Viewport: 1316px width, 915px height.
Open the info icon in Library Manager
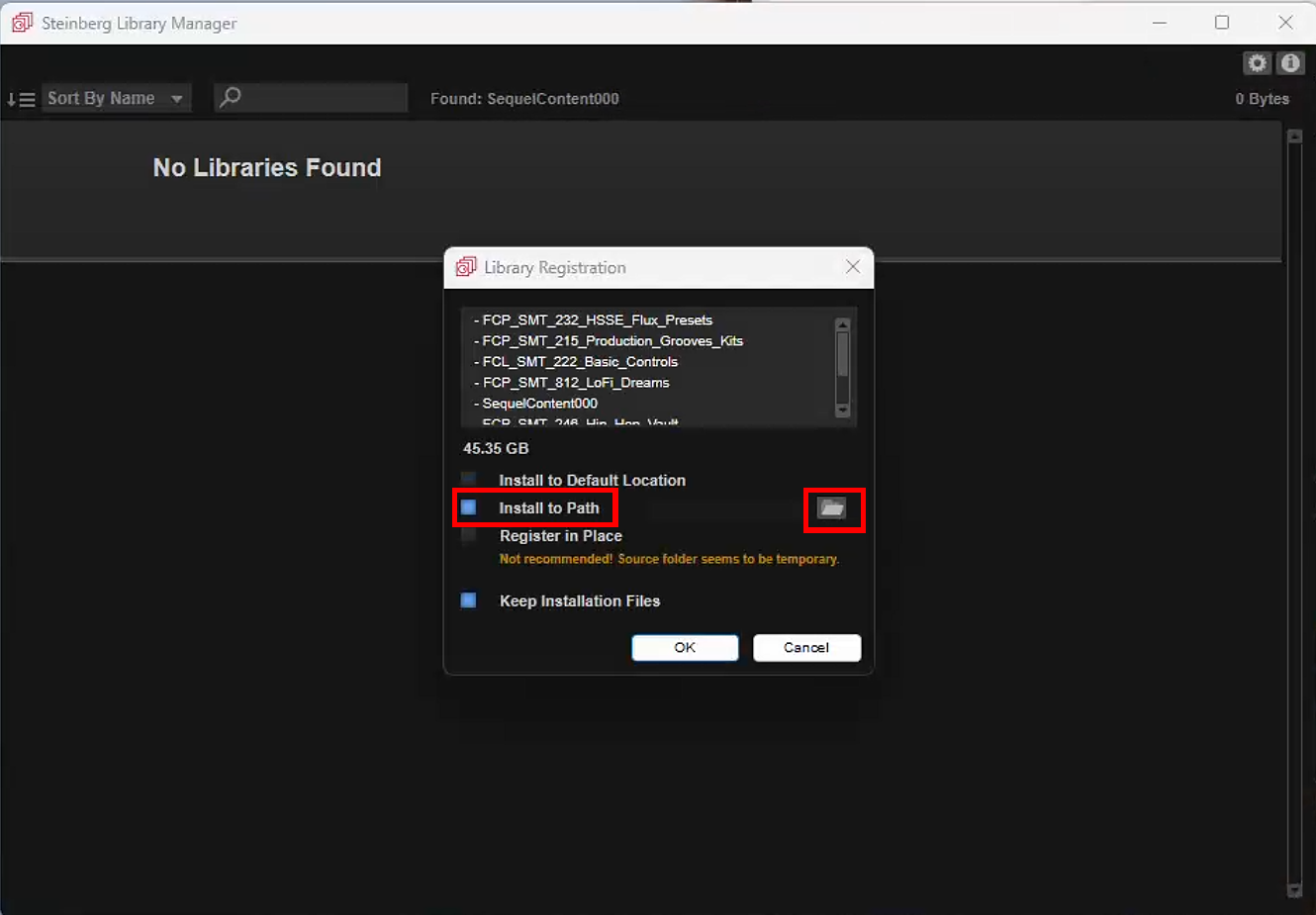(1290, 63)
